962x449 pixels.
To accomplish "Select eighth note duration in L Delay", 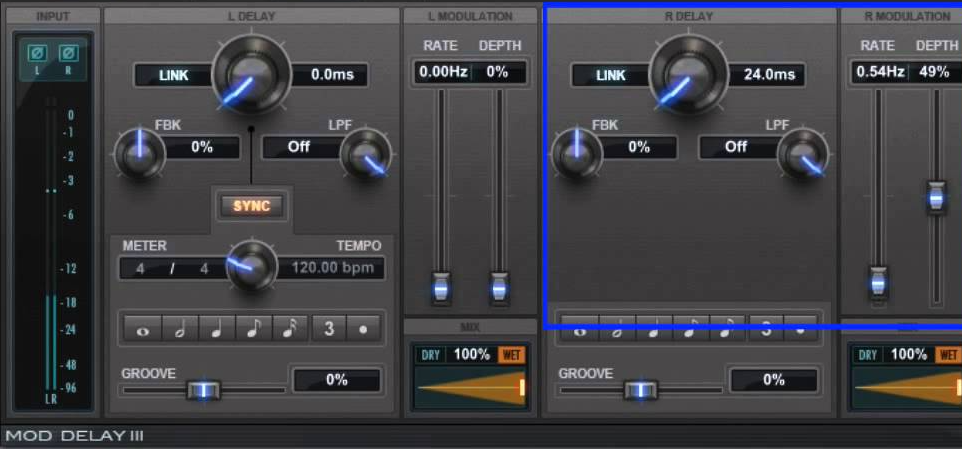I will 253,328.
